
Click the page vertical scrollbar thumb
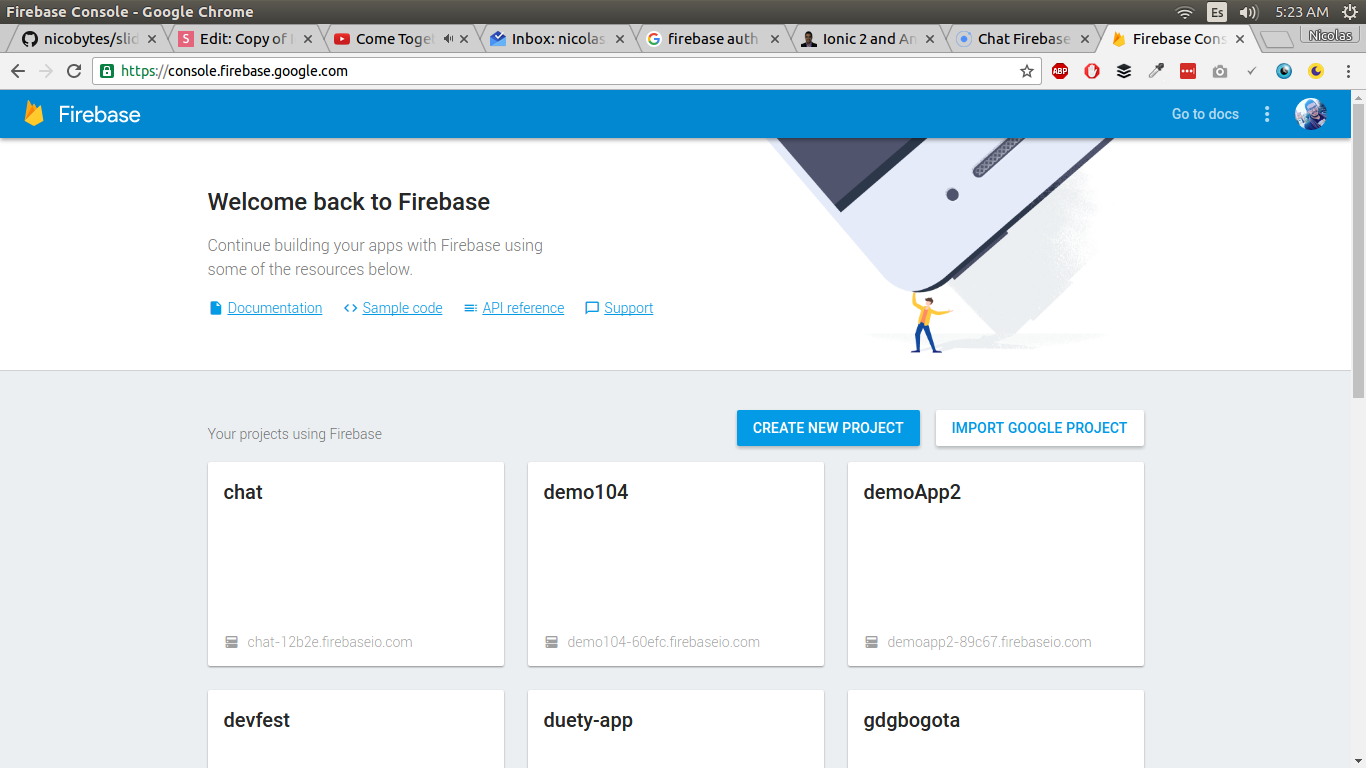(x=1358, y=250)
